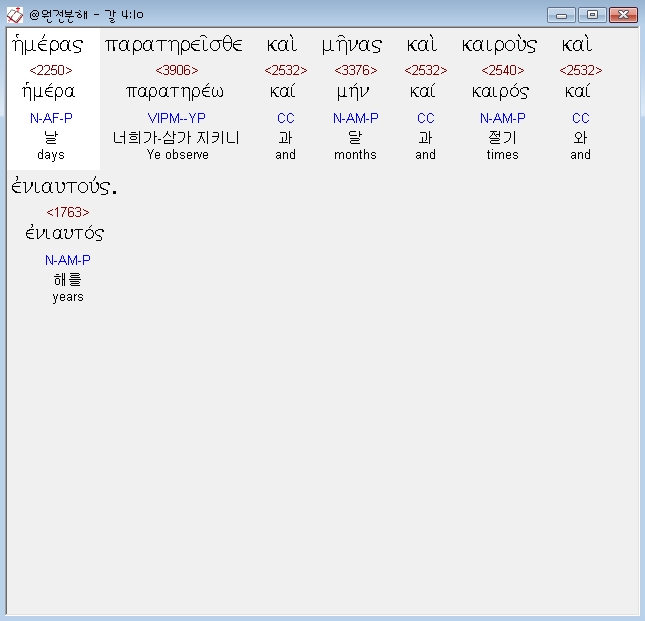Click the Korean gloss 너희가-삼가 지키니

(x=176, y=137)
